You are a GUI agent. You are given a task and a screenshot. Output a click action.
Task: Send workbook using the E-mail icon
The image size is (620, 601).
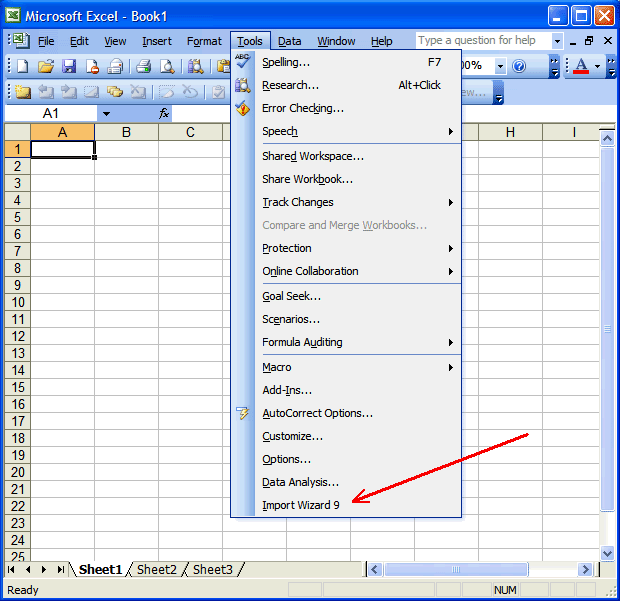pyautogui.click(x=115, y=66)
